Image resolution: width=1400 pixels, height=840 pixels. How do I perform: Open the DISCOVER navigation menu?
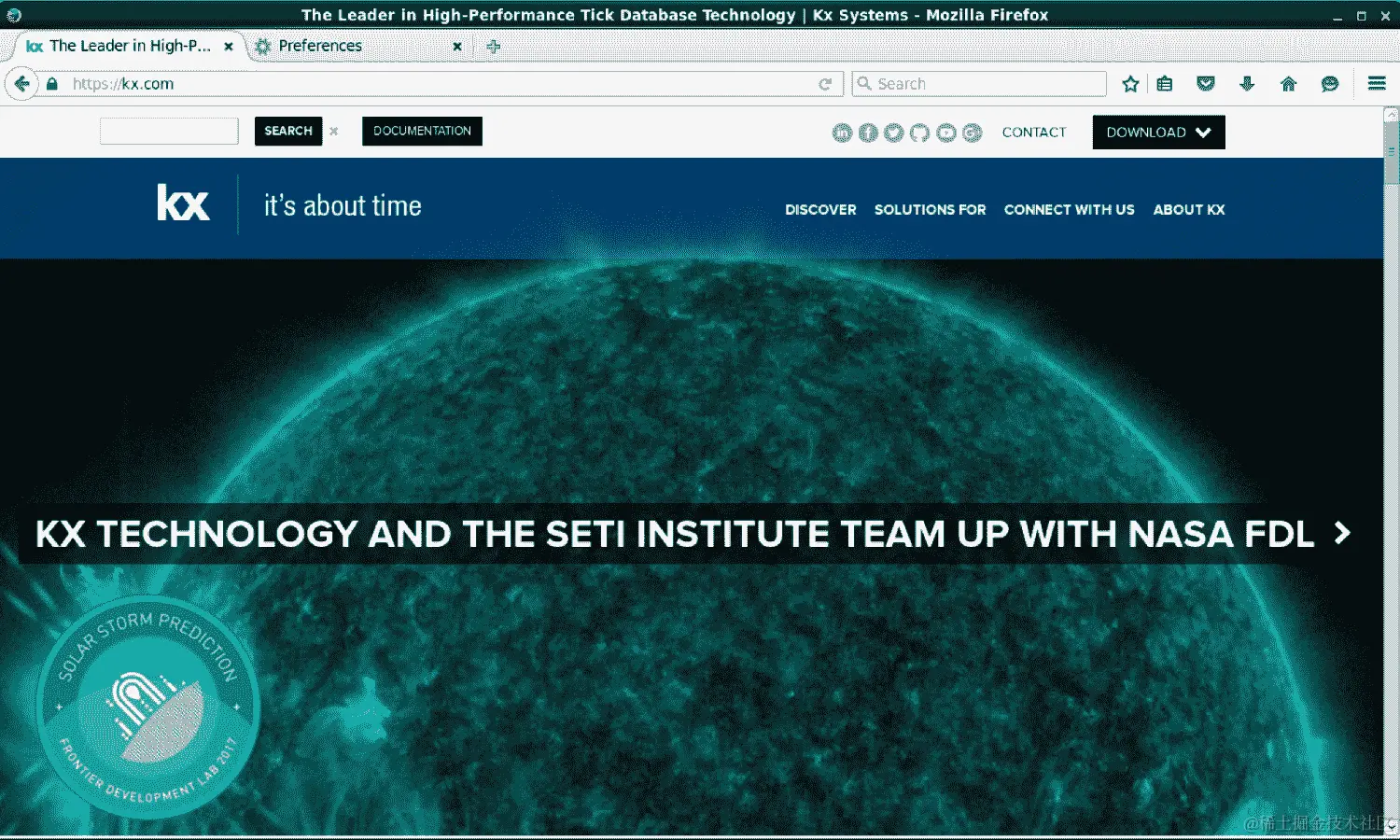[820, 210]
